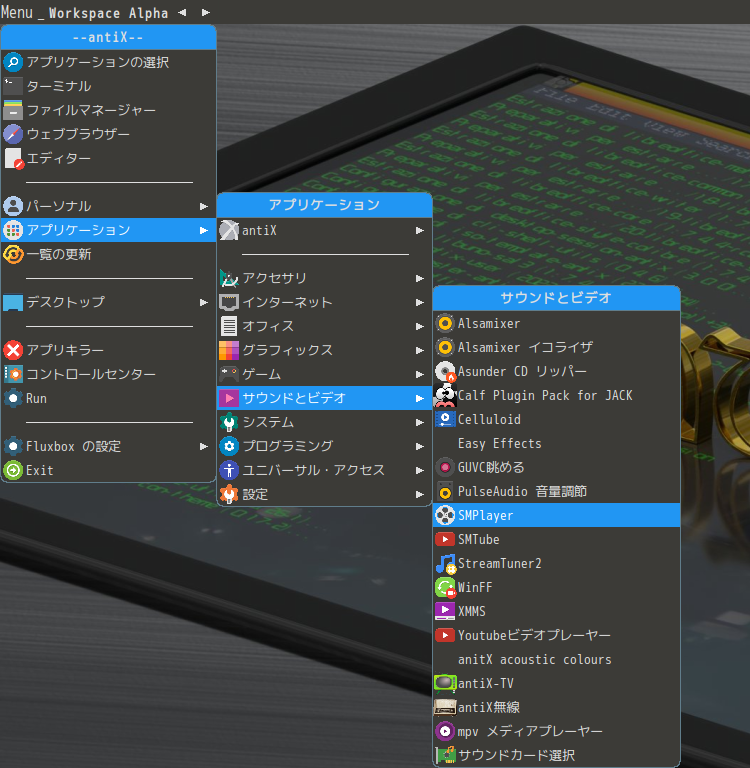Click the antiX無線 radio icon

point(445,707)
